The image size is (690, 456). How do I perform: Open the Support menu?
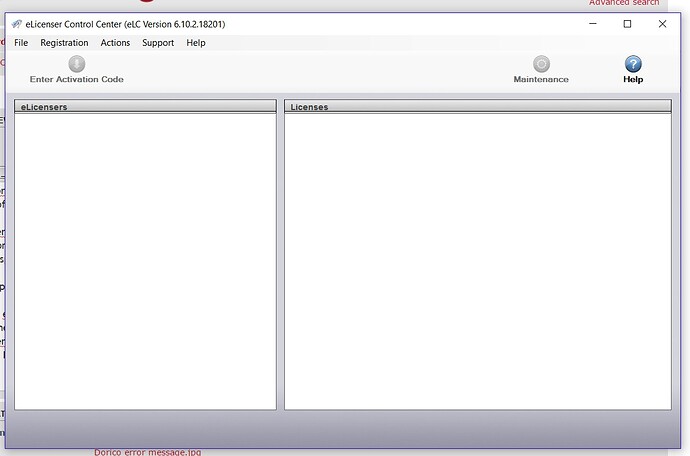coord(158,43)
